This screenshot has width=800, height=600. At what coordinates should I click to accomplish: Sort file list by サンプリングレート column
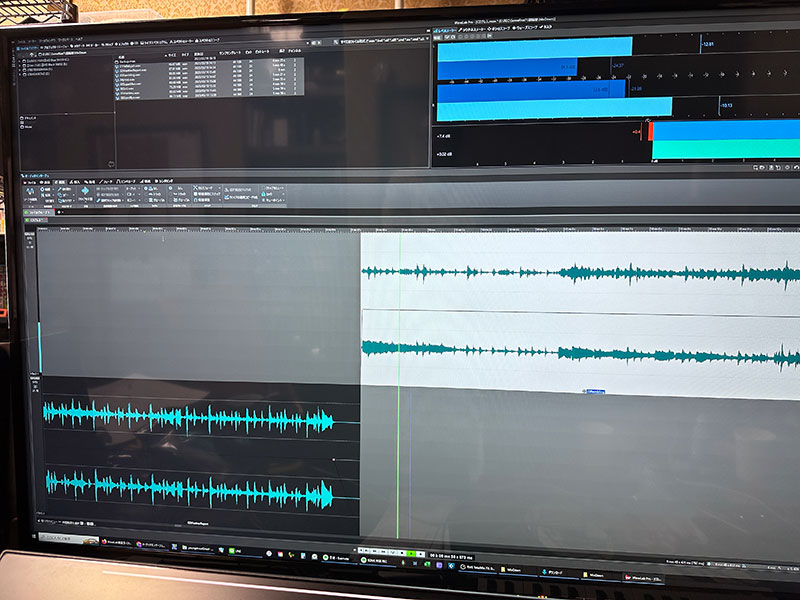[230, 53]
